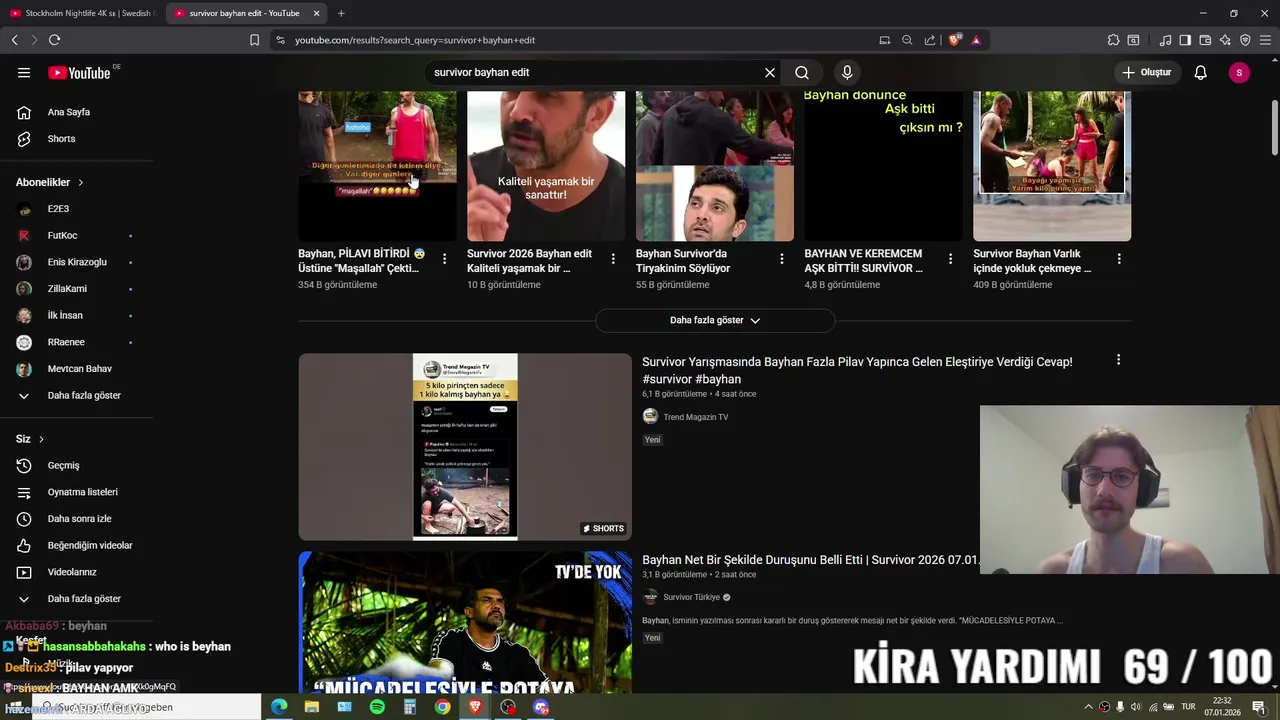Open the Enis Kirazoglu subscription

click(76, 262)
